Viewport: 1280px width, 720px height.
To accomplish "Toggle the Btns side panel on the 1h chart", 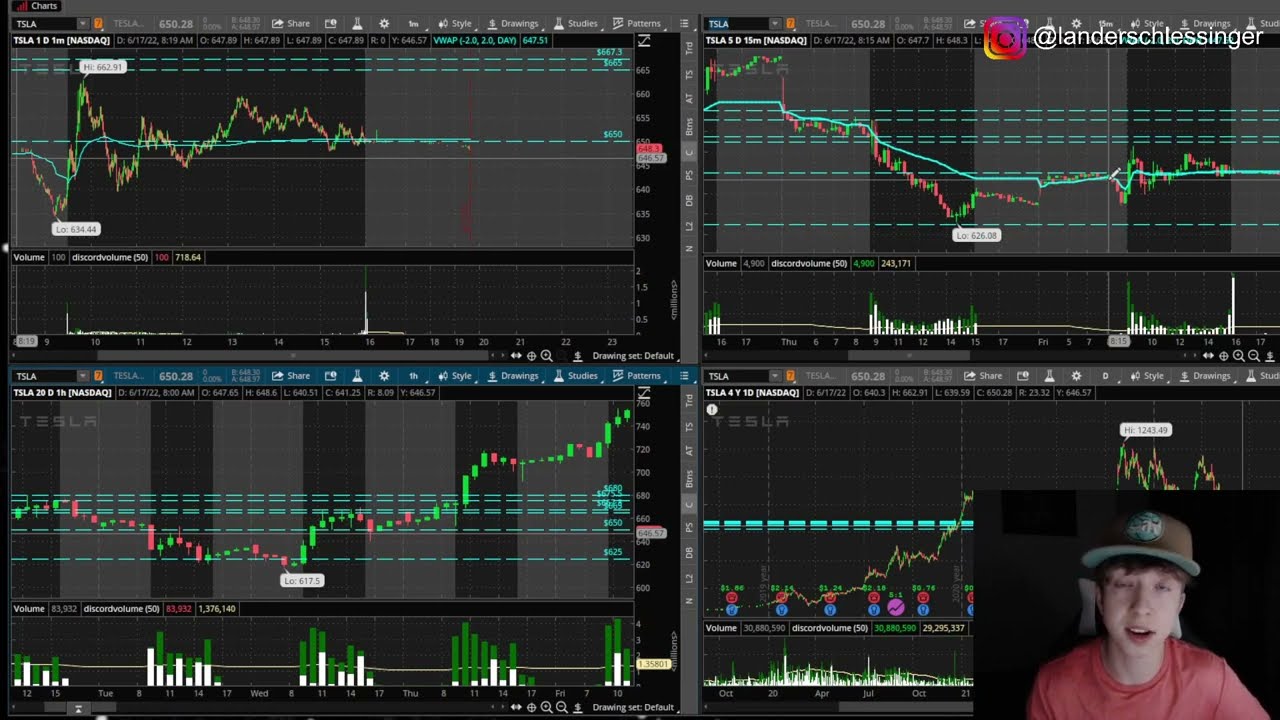I will coord(689,478).
